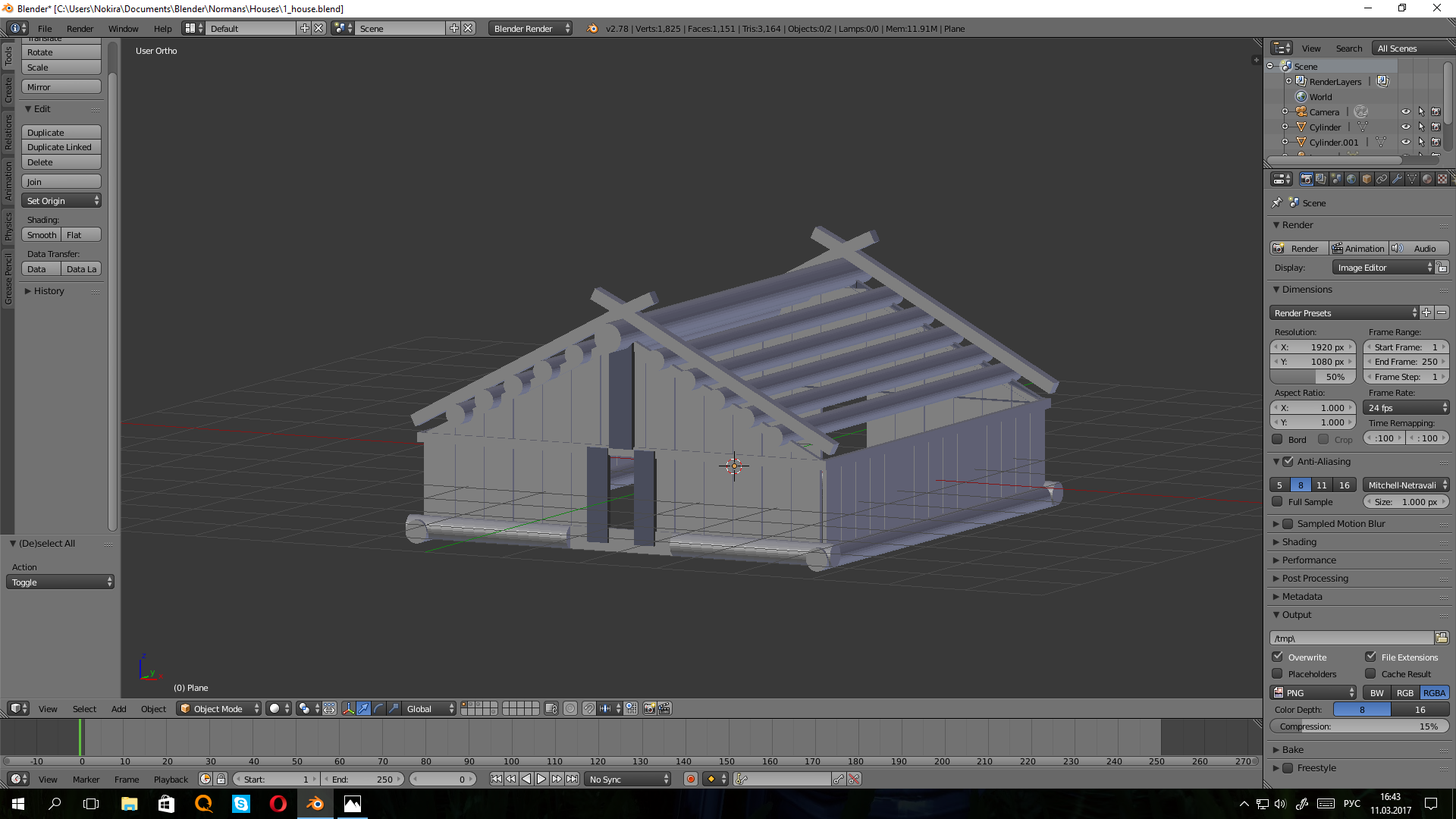Play the animation in reverse

(526, 779)
